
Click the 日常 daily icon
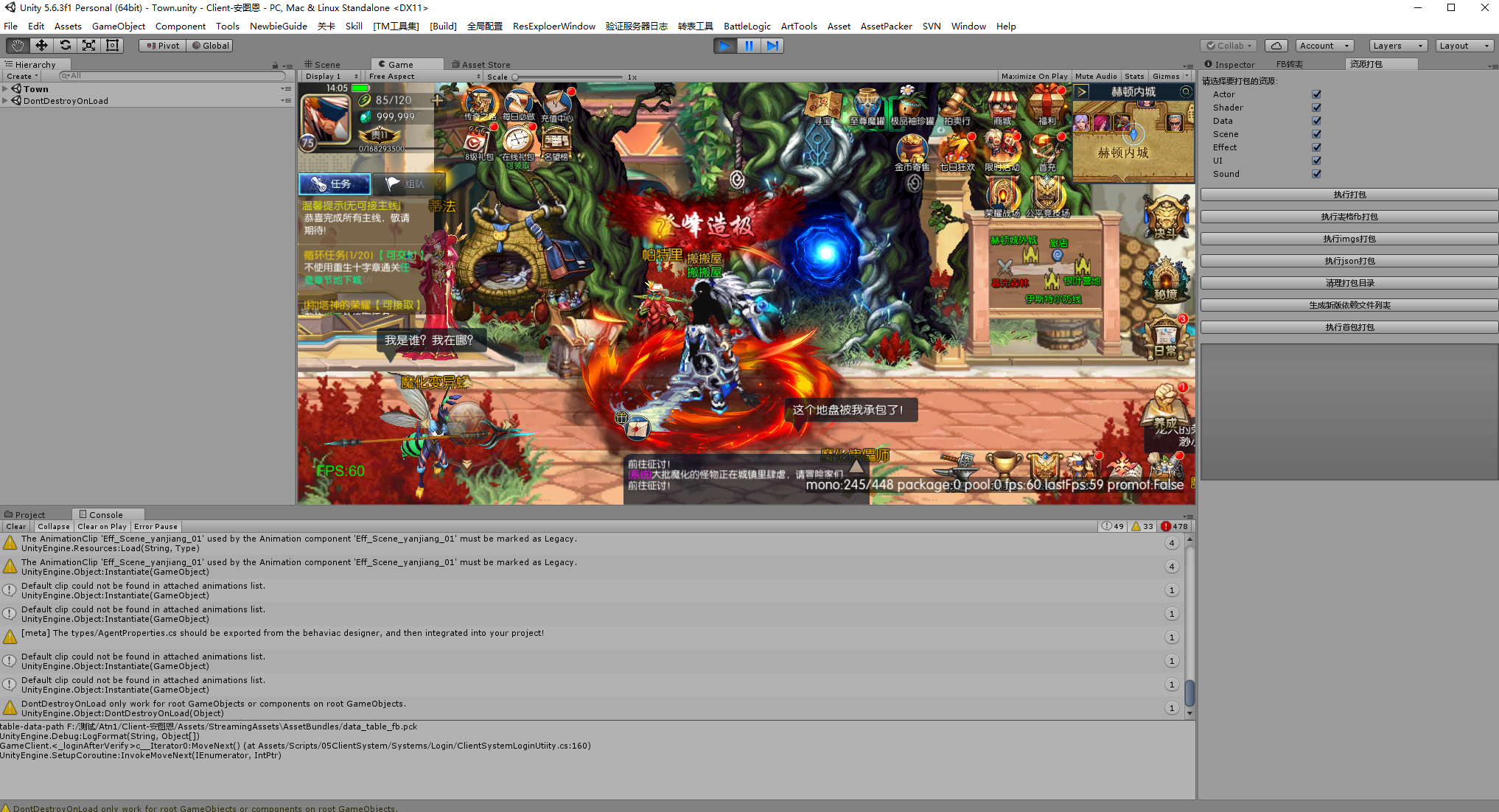1165,337
